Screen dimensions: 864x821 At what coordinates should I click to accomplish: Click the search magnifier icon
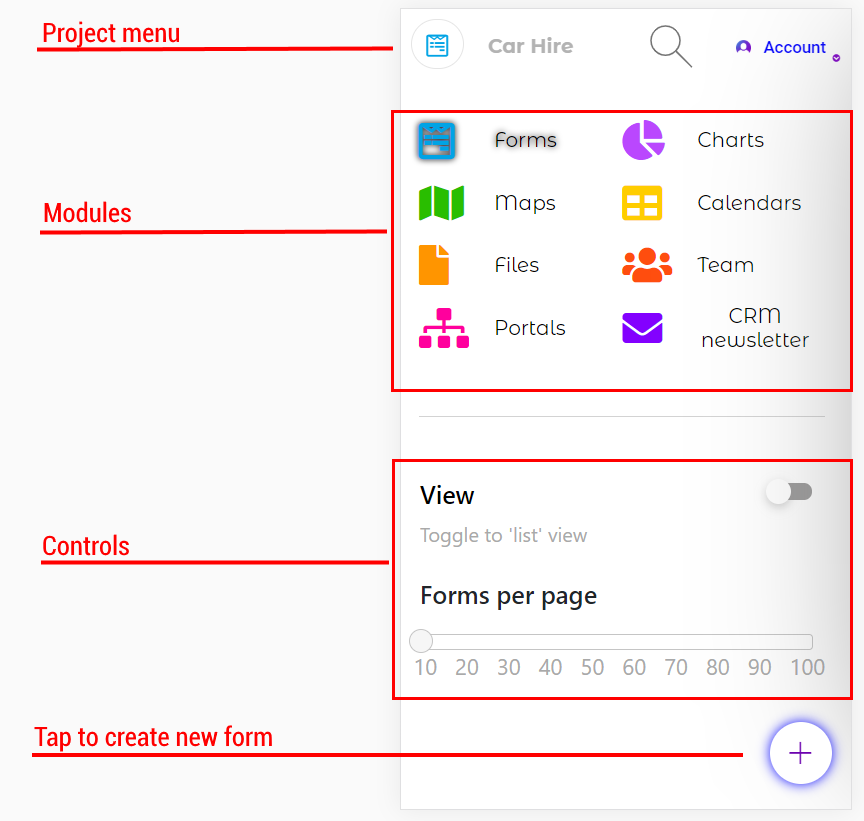[x=671, y=46]
